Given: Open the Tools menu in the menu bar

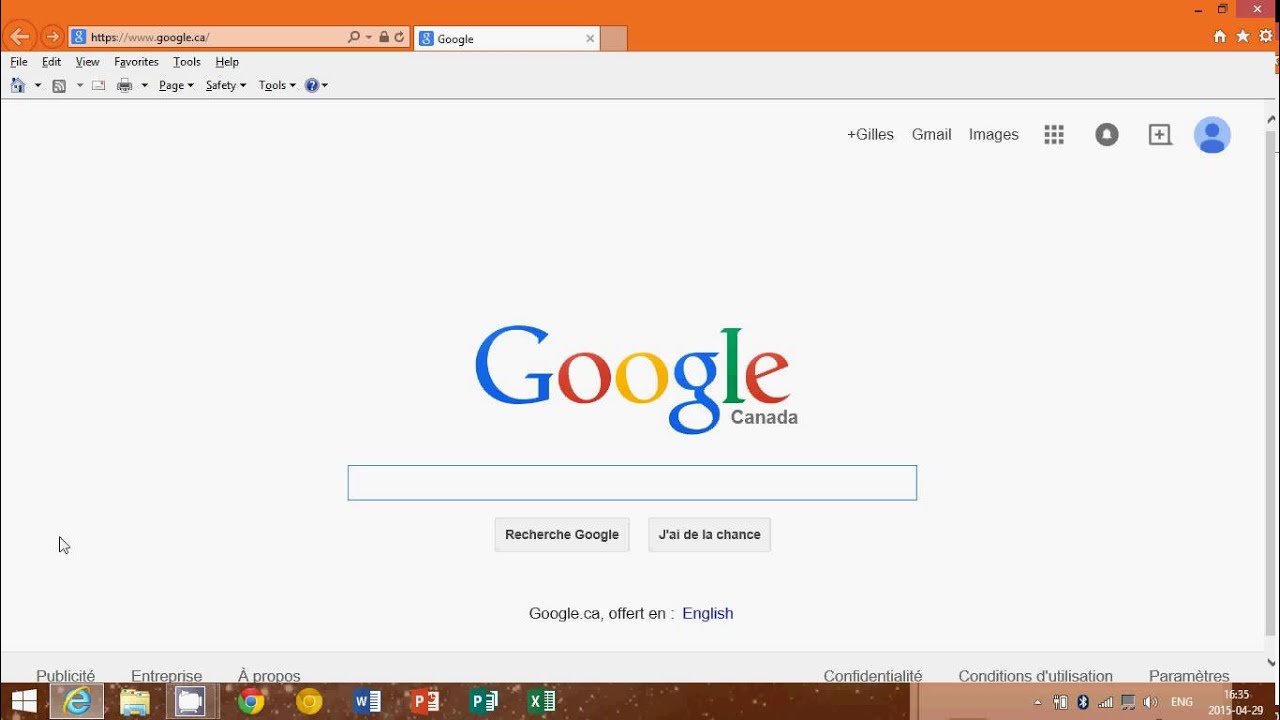Looking at the screenshot, I should pos(187,62).
